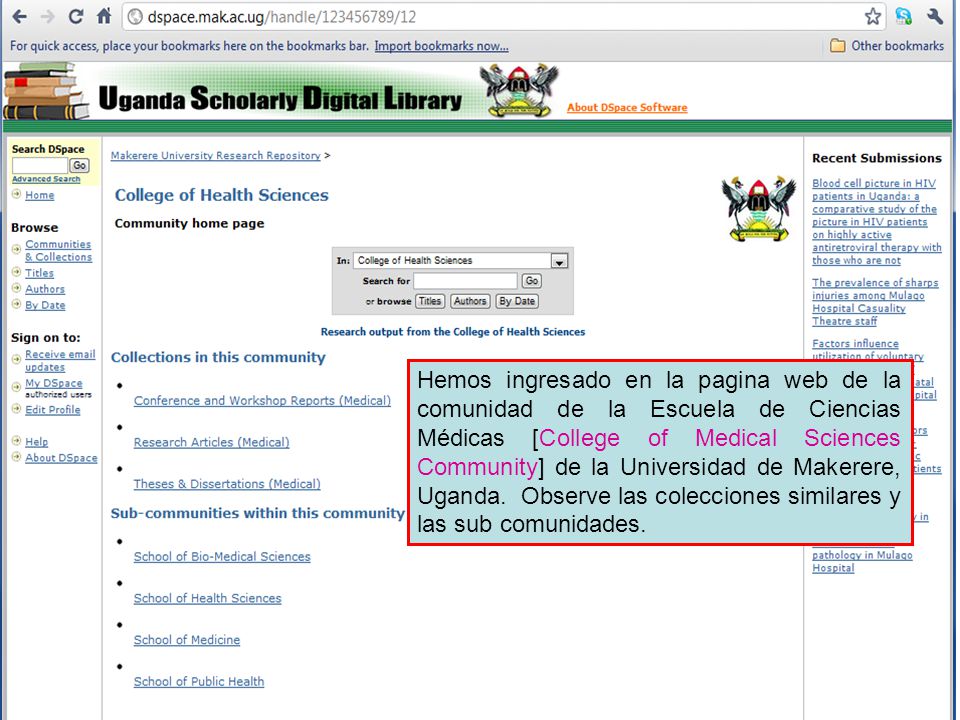Open Help link in sidebar
Screen dimensions: 960x720
tap(37, 441)
